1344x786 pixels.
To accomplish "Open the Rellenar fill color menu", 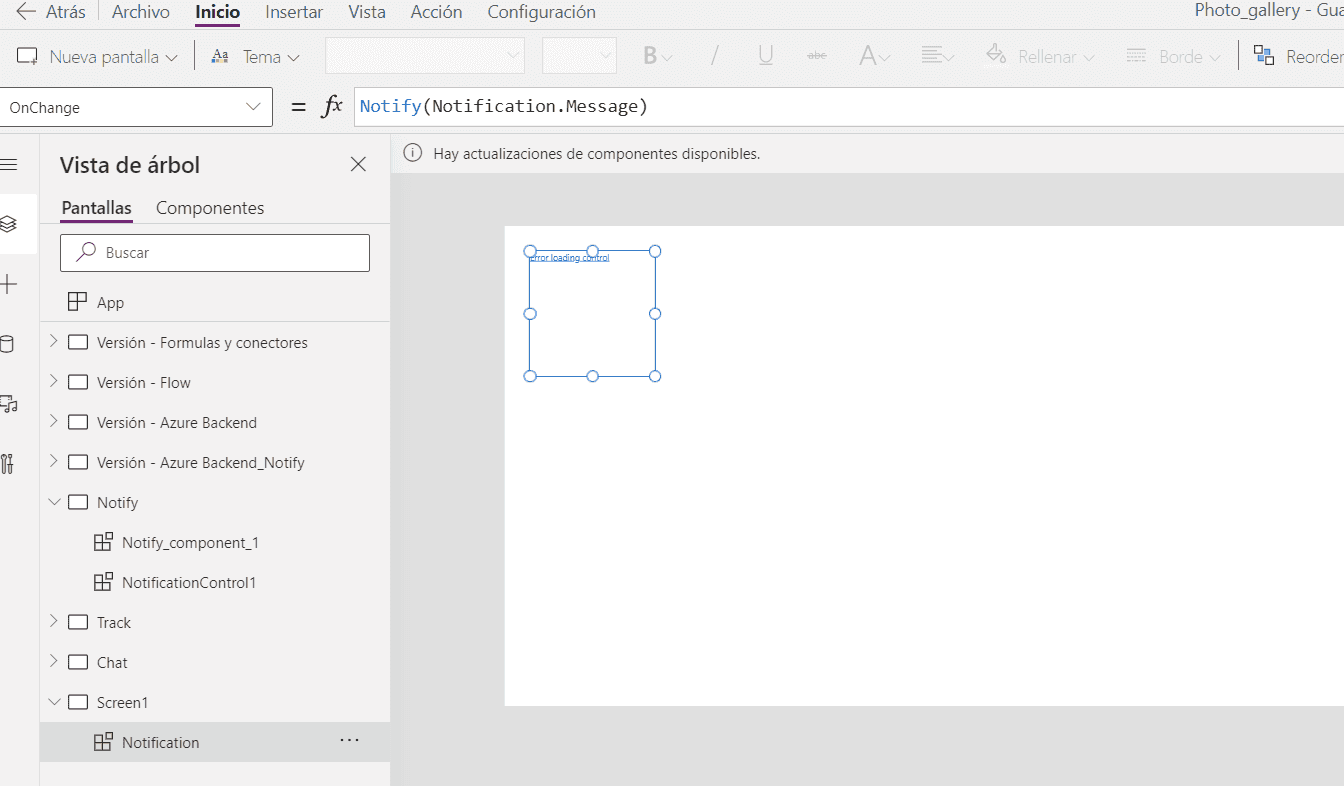I will (x=1039, y=56).
